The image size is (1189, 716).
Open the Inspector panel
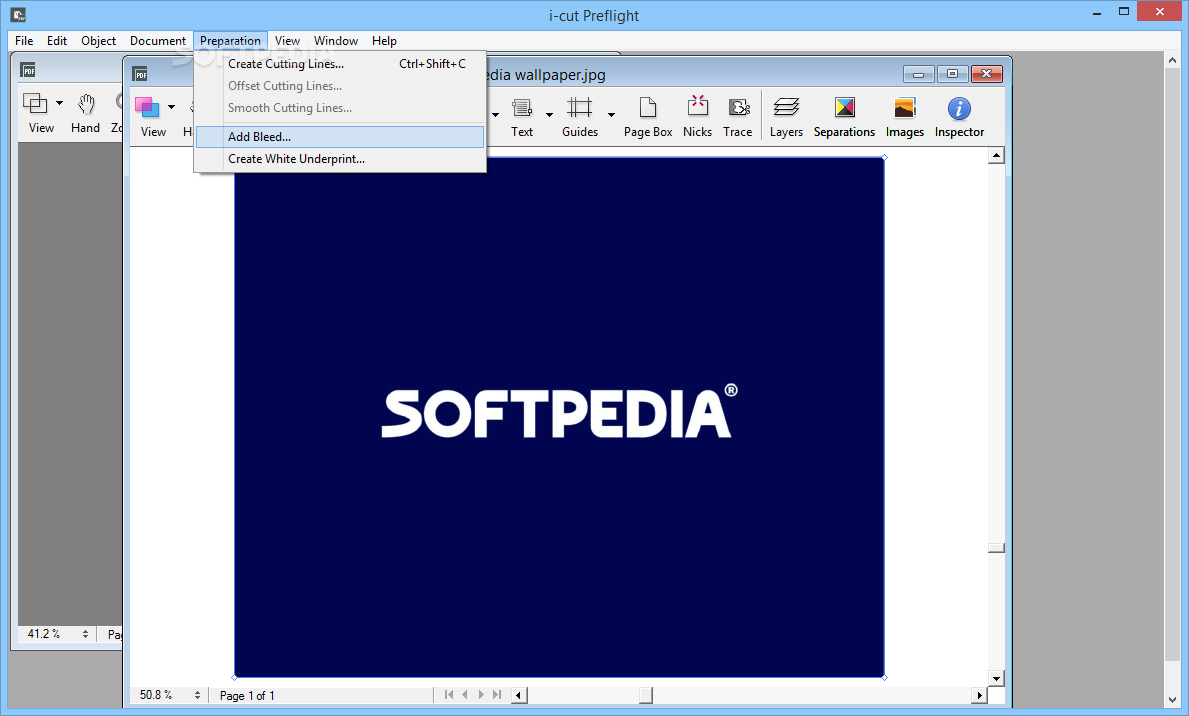[959, 117]
